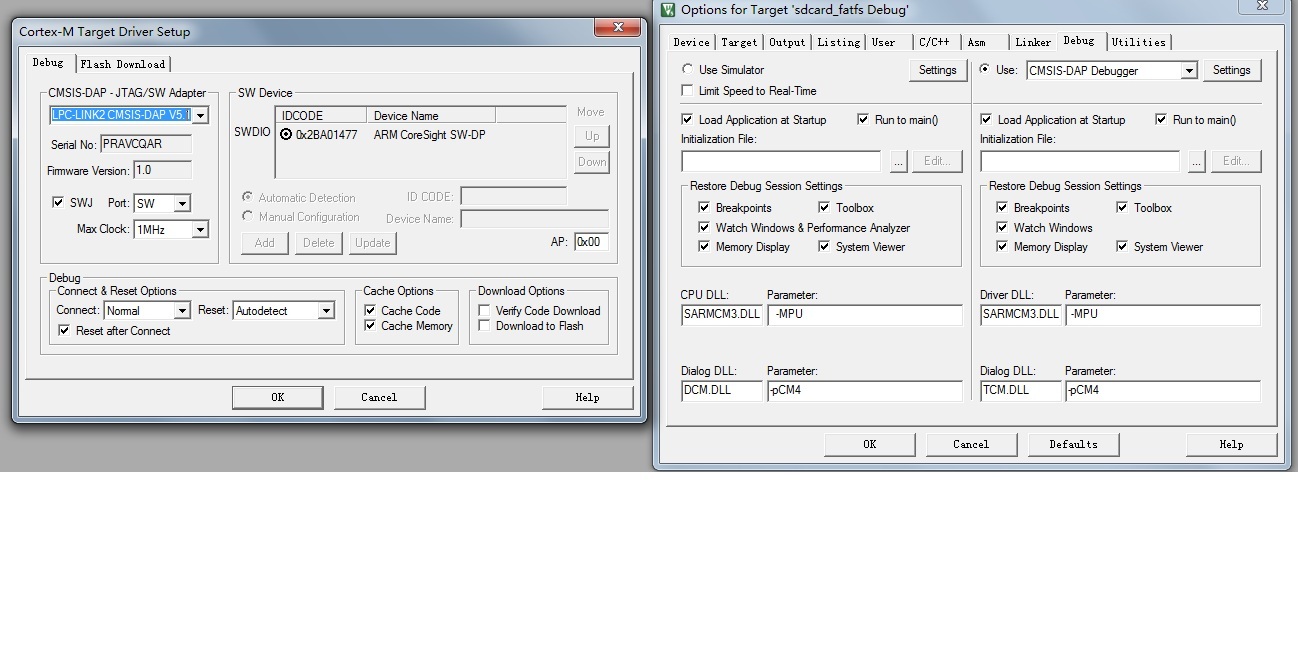Click Dialog DLL DCM.DLL field
Image resolution: width=1298 pixels, height=648 pixels.
point(721,391)
